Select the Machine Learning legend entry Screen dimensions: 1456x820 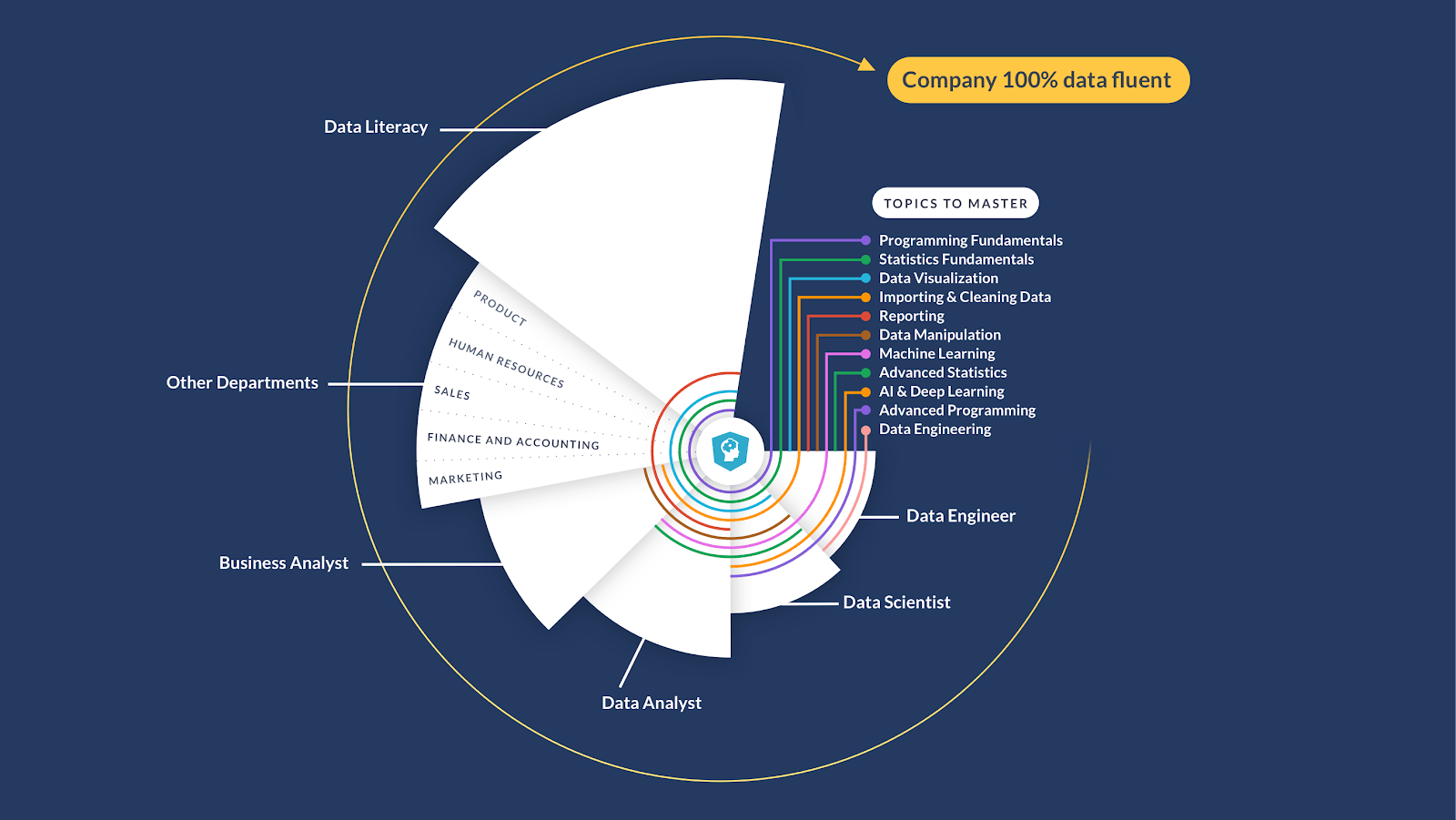tap(936, 353)
